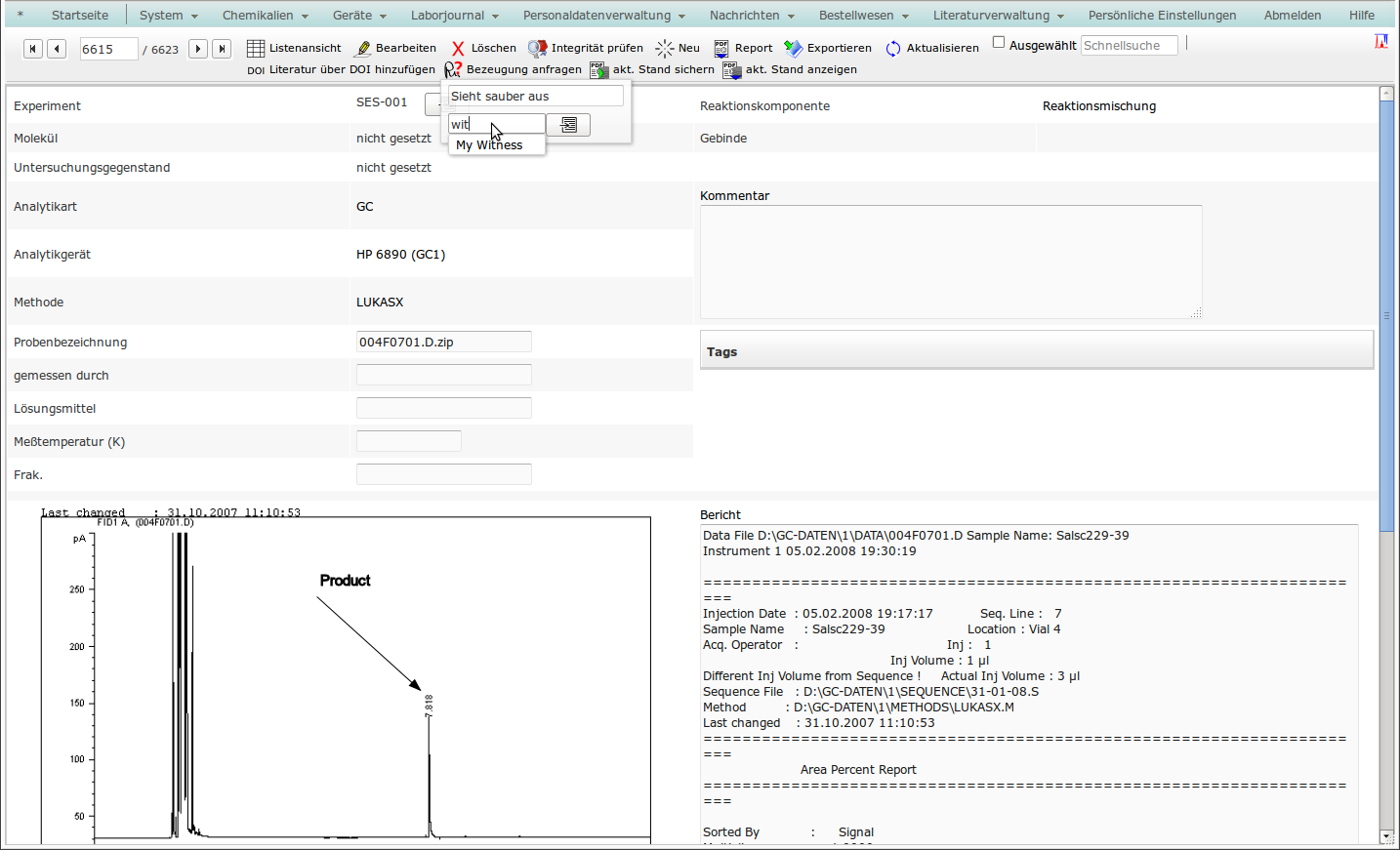Go to last record navigation arrow
The image size is (1400, 850).
[x=222, y=49]
